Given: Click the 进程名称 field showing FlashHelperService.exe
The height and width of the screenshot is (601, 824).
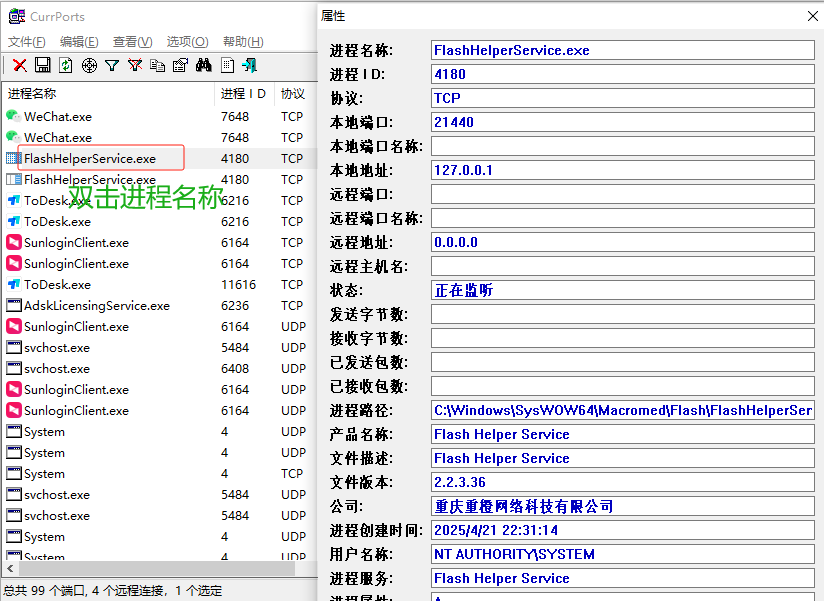Looking at the screenshot, I should (623, 50).
